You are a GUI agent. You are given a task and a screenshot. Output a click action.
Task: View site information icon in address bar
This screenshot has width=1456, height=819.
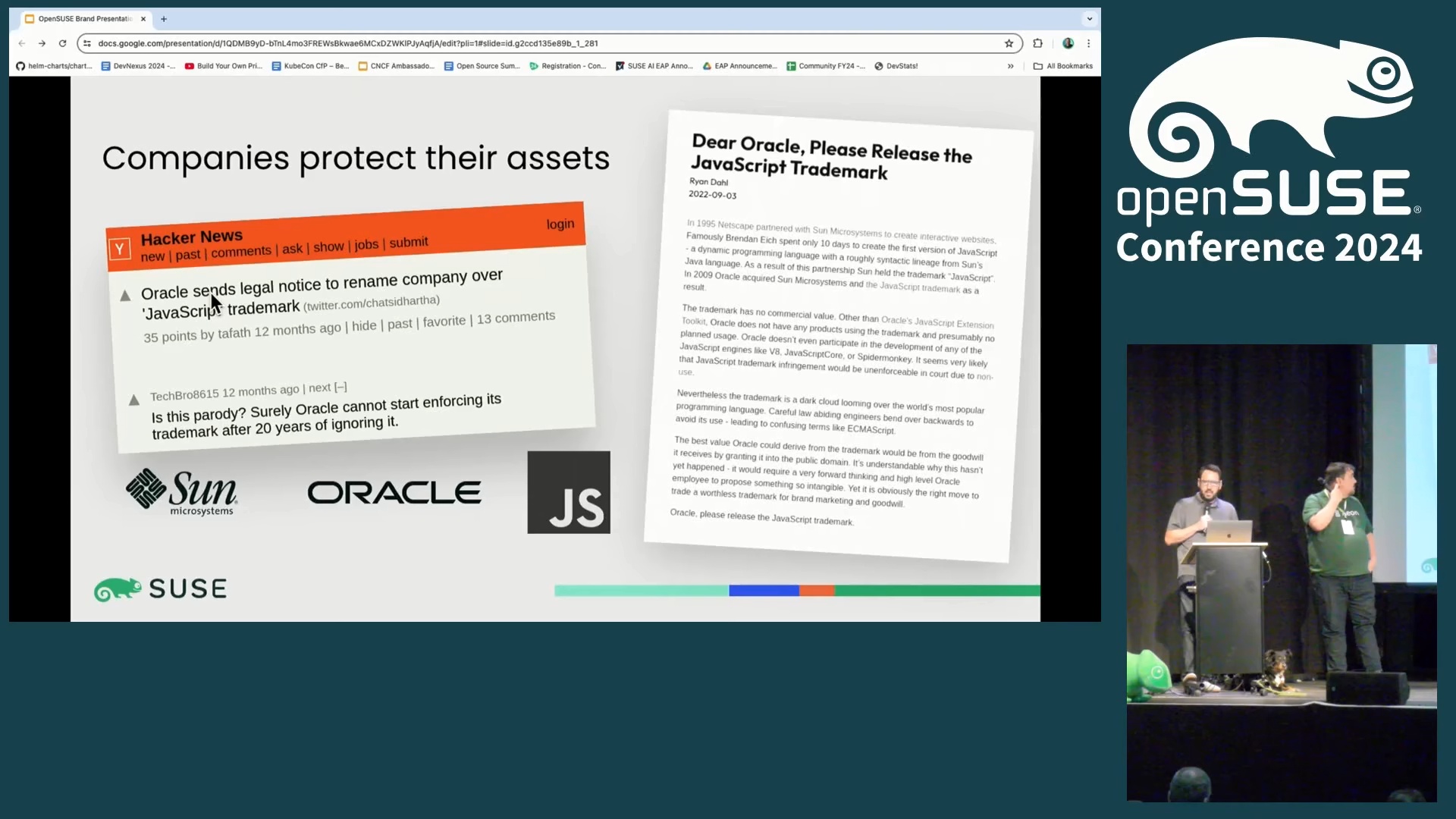(x=87, y=43)
